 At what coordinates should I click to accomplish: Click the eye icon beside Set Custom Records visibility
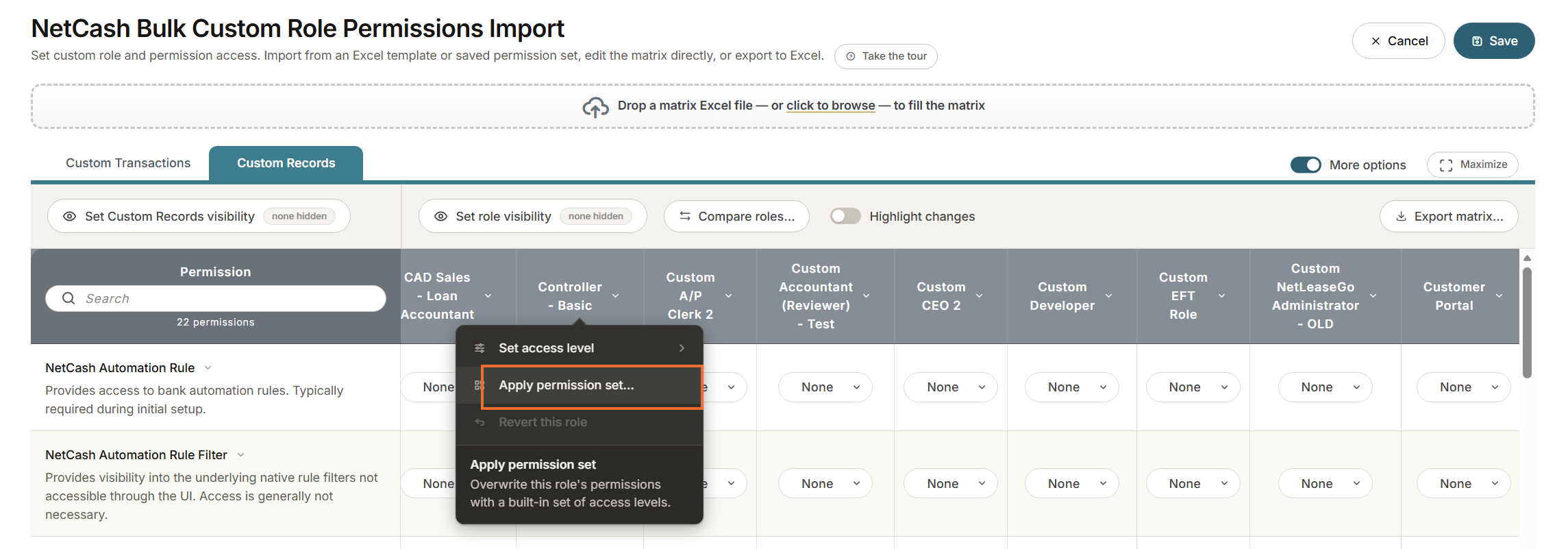pos(69,217)
